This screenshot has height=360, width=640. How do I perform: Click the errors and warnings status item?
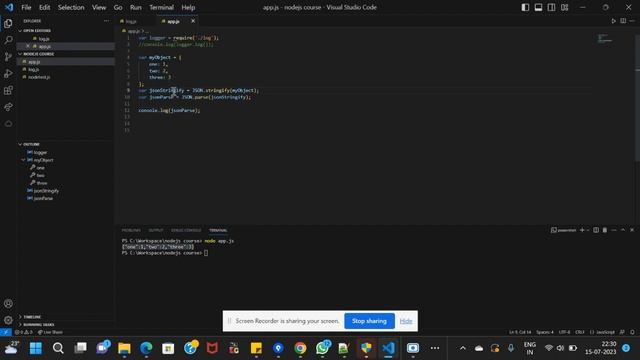pos(24,332)
